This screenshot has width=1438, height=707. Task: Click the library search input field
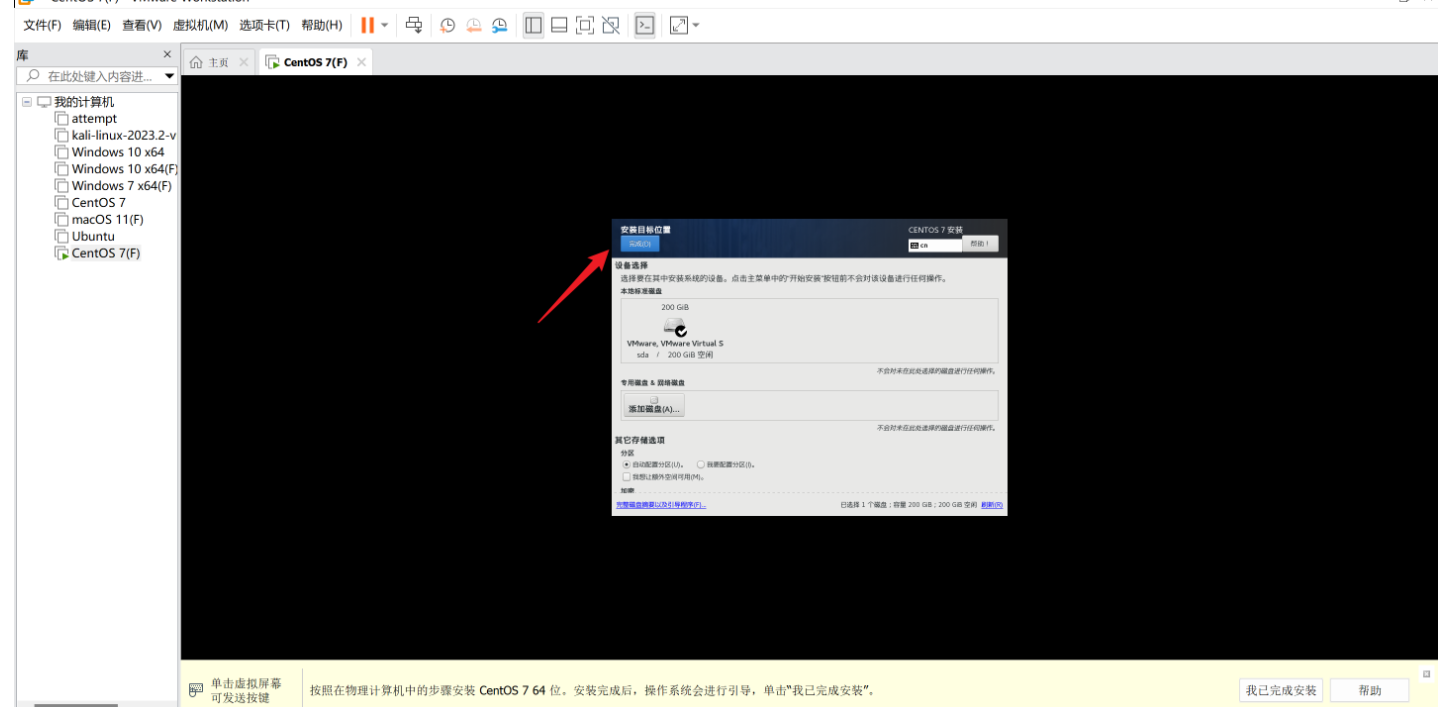coord(88,76)
